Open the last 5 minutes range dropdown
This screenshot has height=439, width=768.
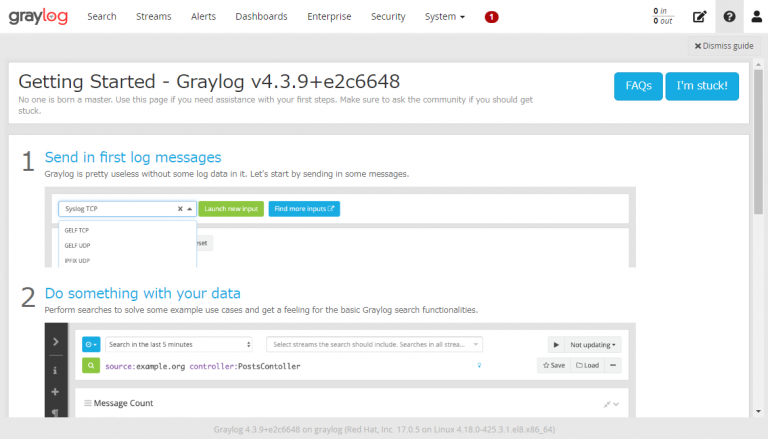click(x=179, y=344)
